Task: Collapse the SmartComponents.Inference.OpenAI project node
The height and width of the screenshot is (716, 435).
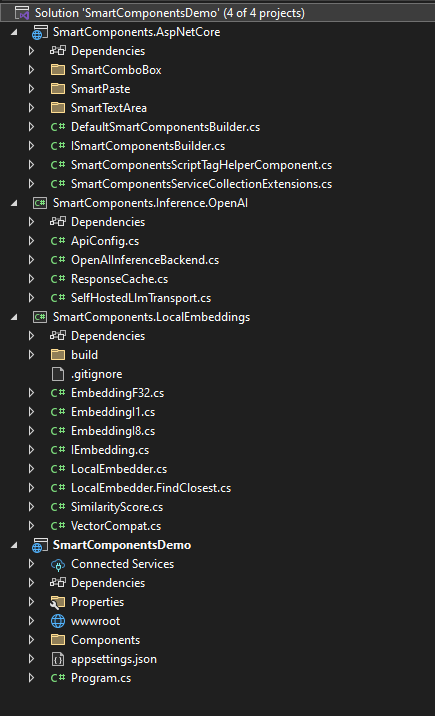Action: [x=15, y=203]
